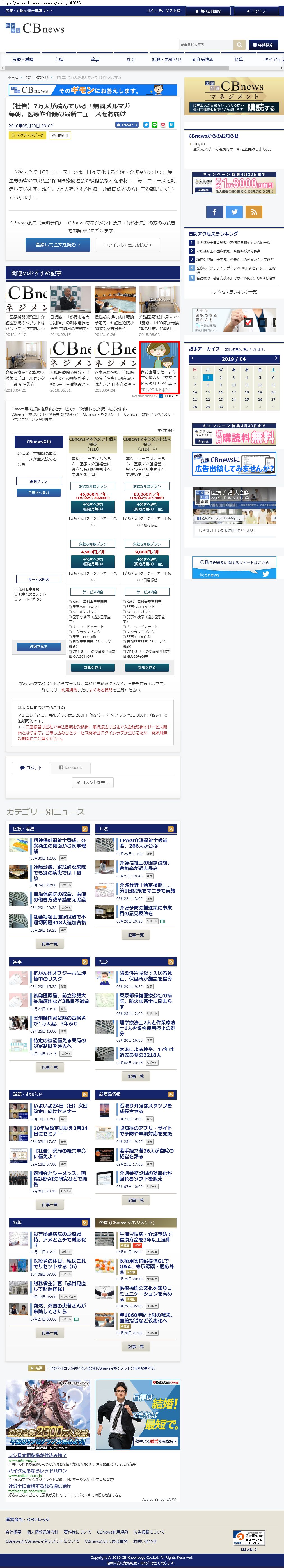
Task: Select the 医療・看護 navigation menu item
Action: (x=23, y=60)
